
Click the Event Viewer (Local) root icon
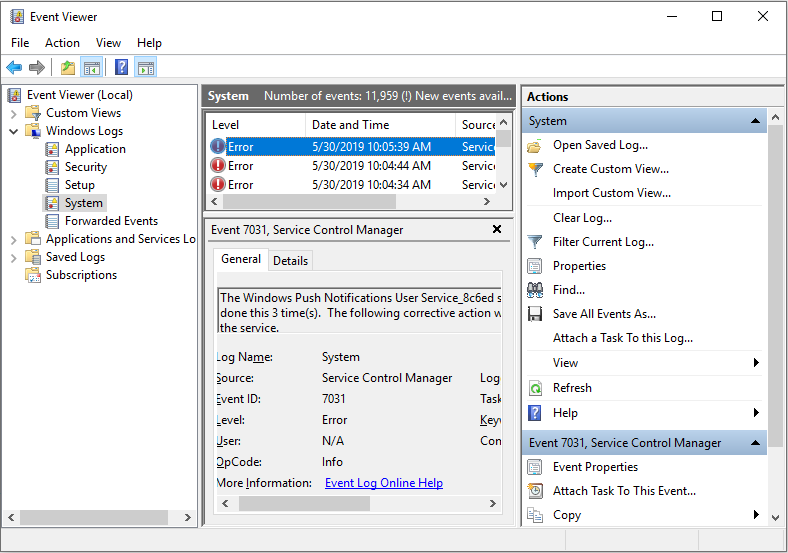(15, 95)
